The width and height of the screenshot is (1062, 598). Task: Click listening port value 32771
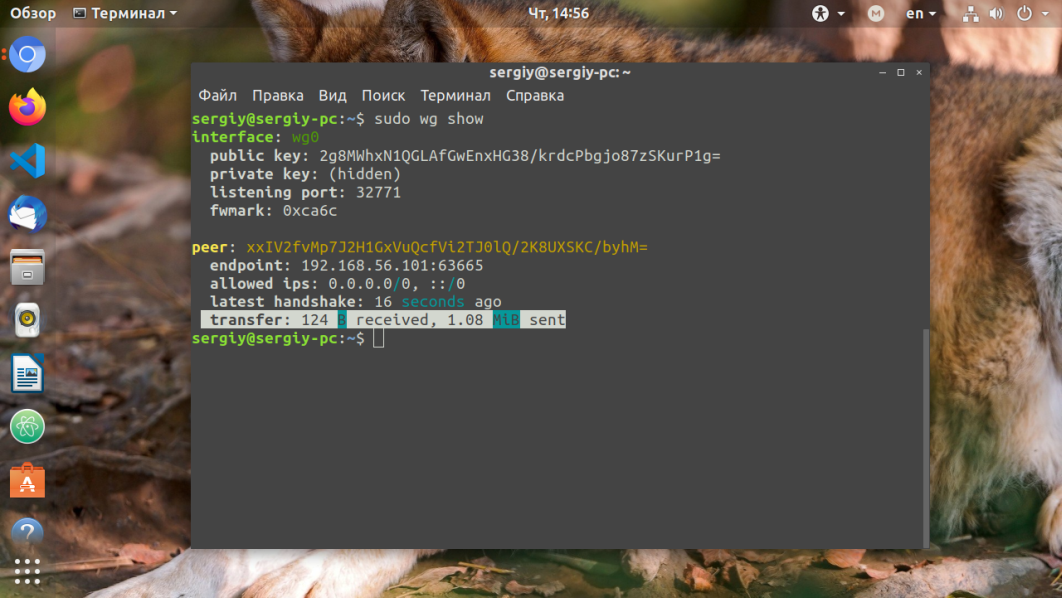(379, 192)
